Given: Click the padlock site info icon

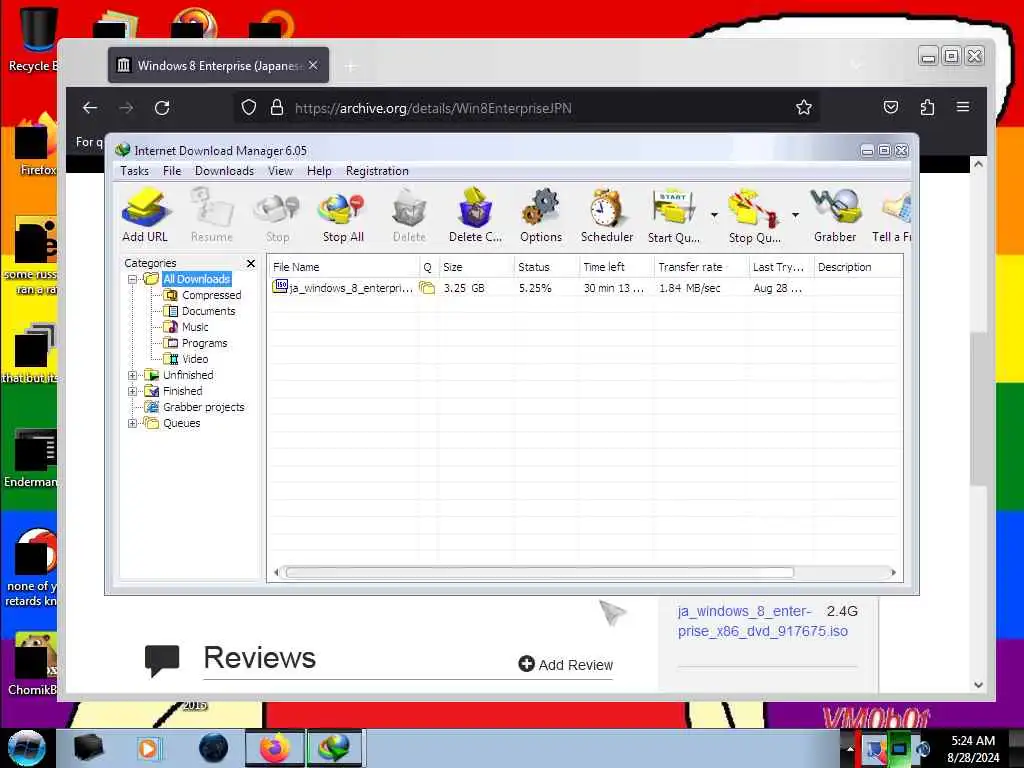Looking at the screenshot, I should pyautogui.click(x=277, y=107).
